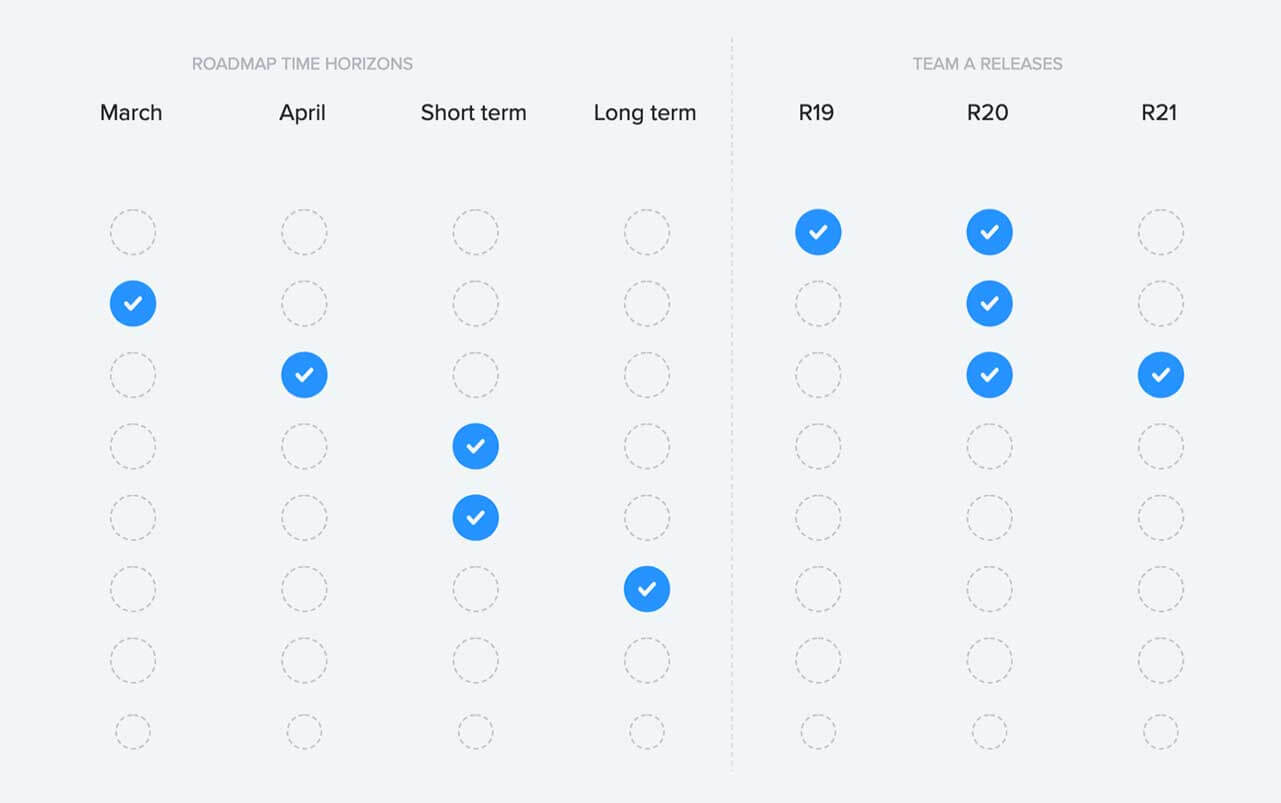Check the first-row empty circle under R21
Image resolution: width=1281 pixels, height=803 pixels.
pos(1161,232)
